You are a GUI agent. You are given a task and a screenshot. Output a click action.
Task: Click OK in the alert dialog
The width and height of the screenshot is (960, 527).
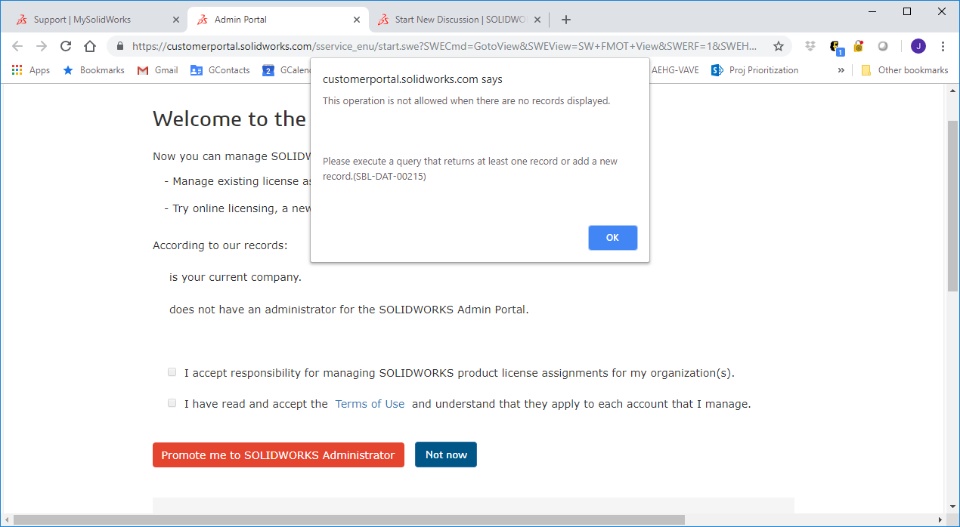[x=612, y=237]
